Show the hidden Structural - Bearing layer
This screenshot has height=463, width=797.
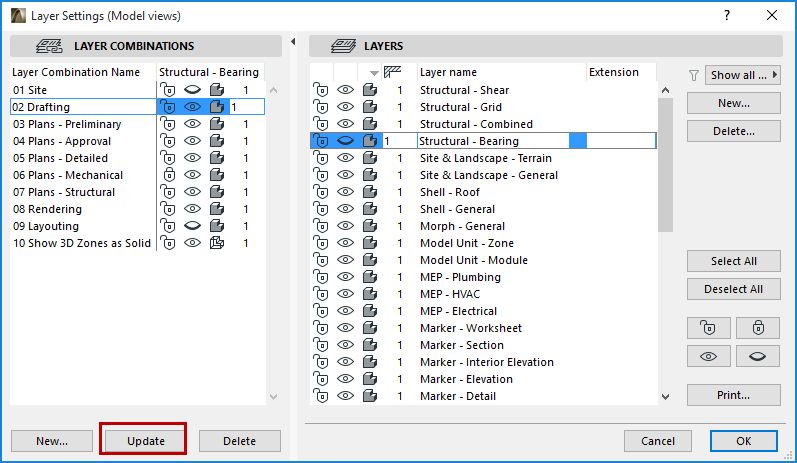[346, 141]
